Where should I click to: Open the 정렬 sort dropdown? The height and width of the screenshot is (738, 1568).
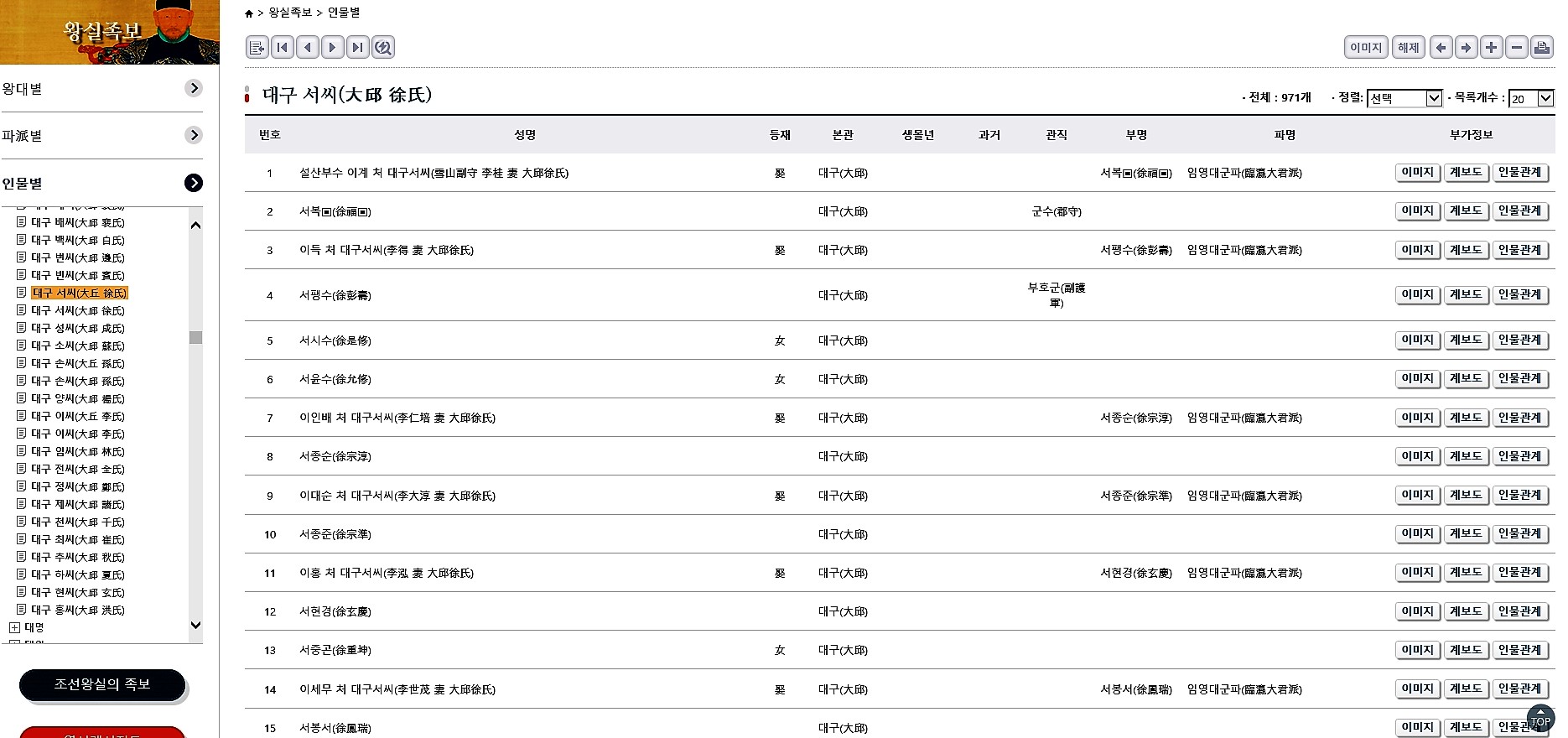click(1404, 98)
